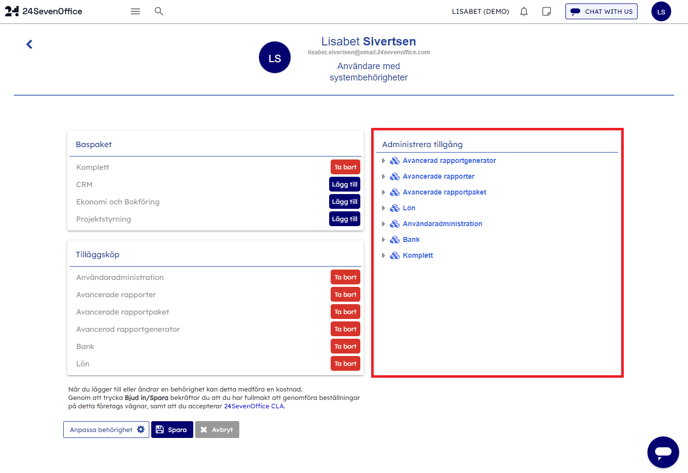Select Användaradministration in access tree
Image resolution: width=688 pixels, height=473 pixels.
tap(442, 224)
